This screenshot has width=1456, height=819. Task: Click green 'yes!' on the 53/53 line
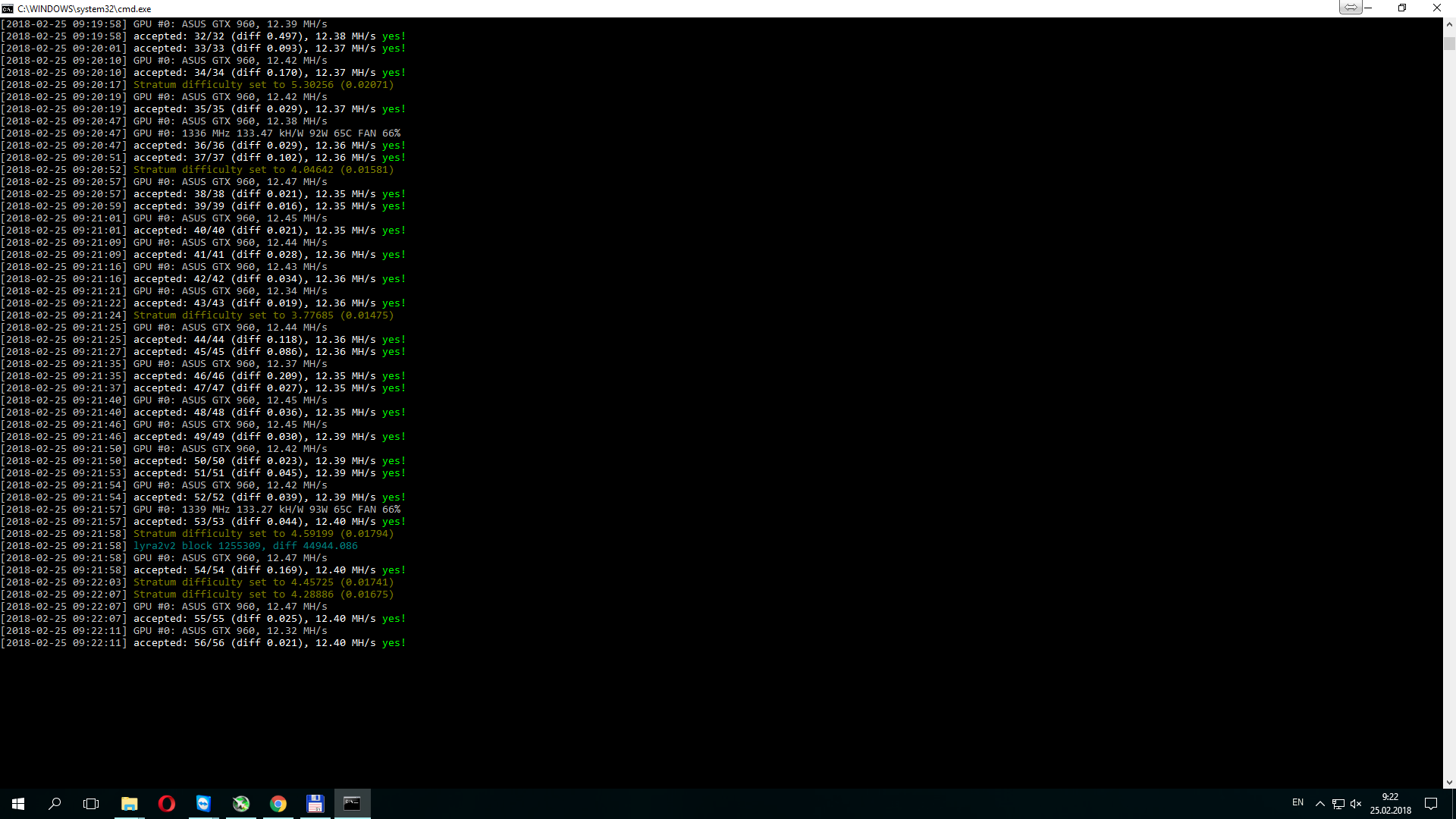pos(394,522)
